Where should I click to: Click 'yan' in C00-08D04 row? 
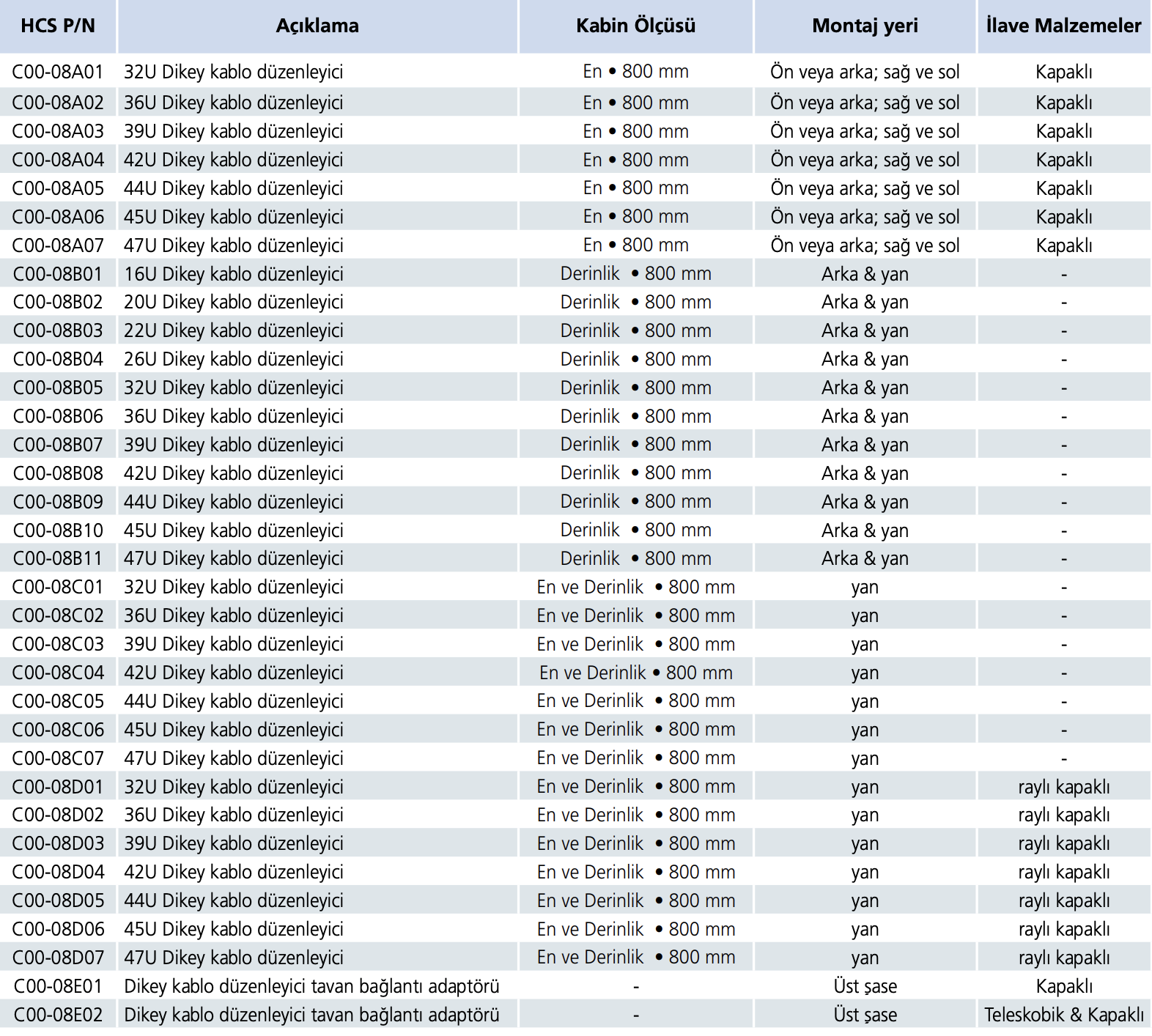[x=865, y=873]
